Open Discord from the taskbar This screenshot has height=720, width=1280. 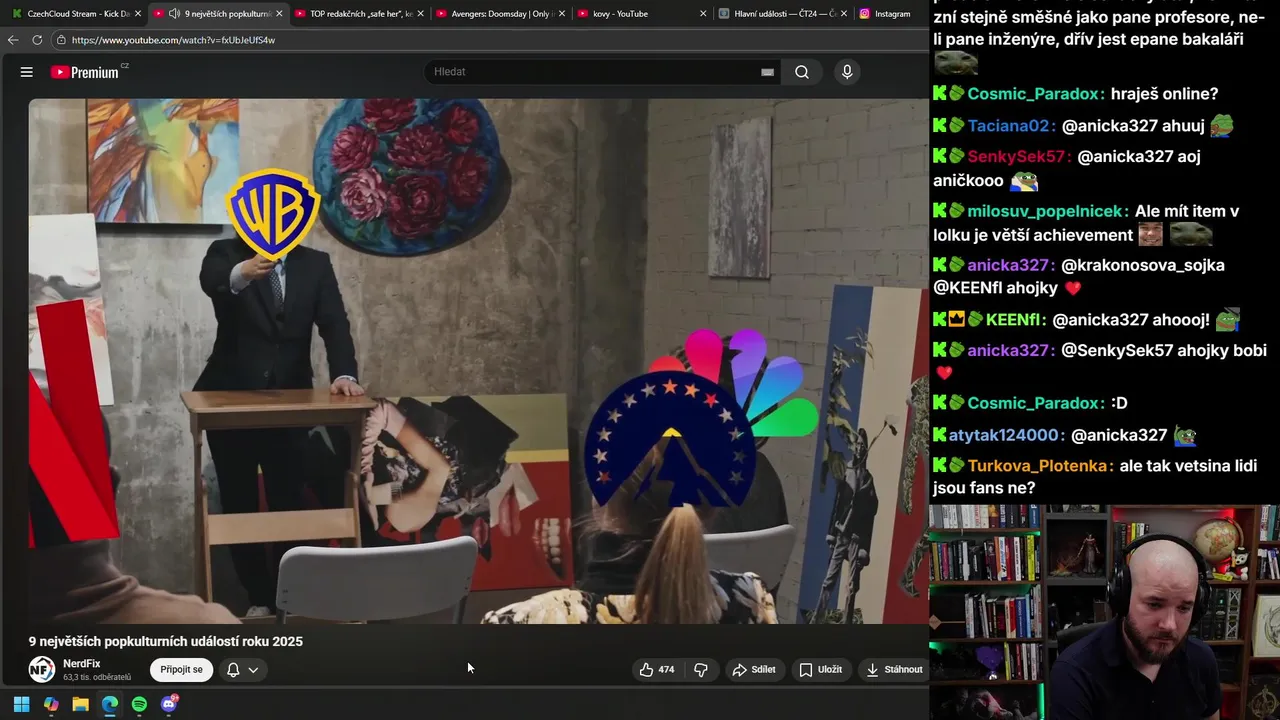click(x=169, y=704)
